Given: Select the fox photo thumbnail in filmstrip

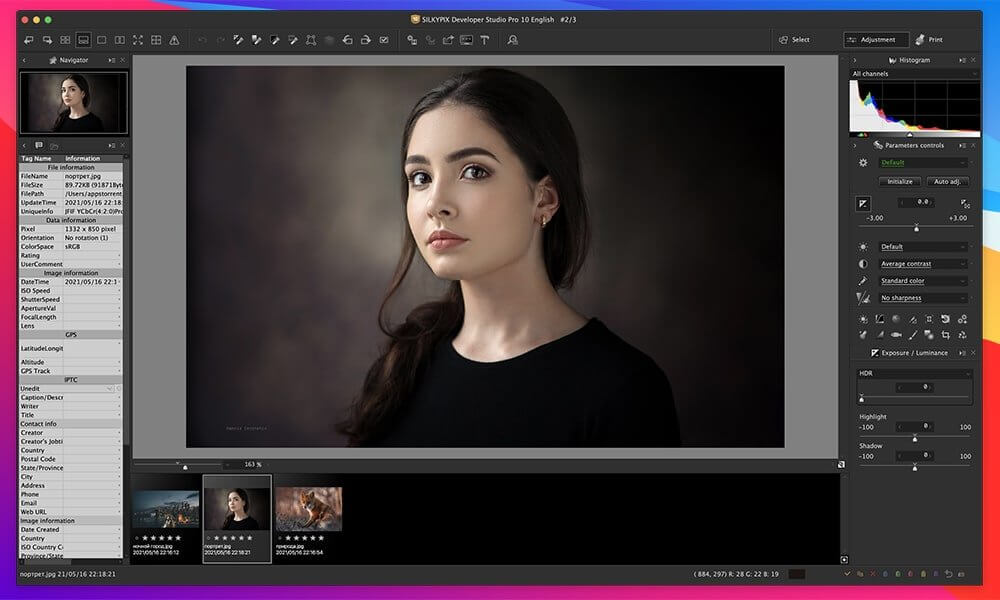Looking at the screenshot, I should pos(308,510).
